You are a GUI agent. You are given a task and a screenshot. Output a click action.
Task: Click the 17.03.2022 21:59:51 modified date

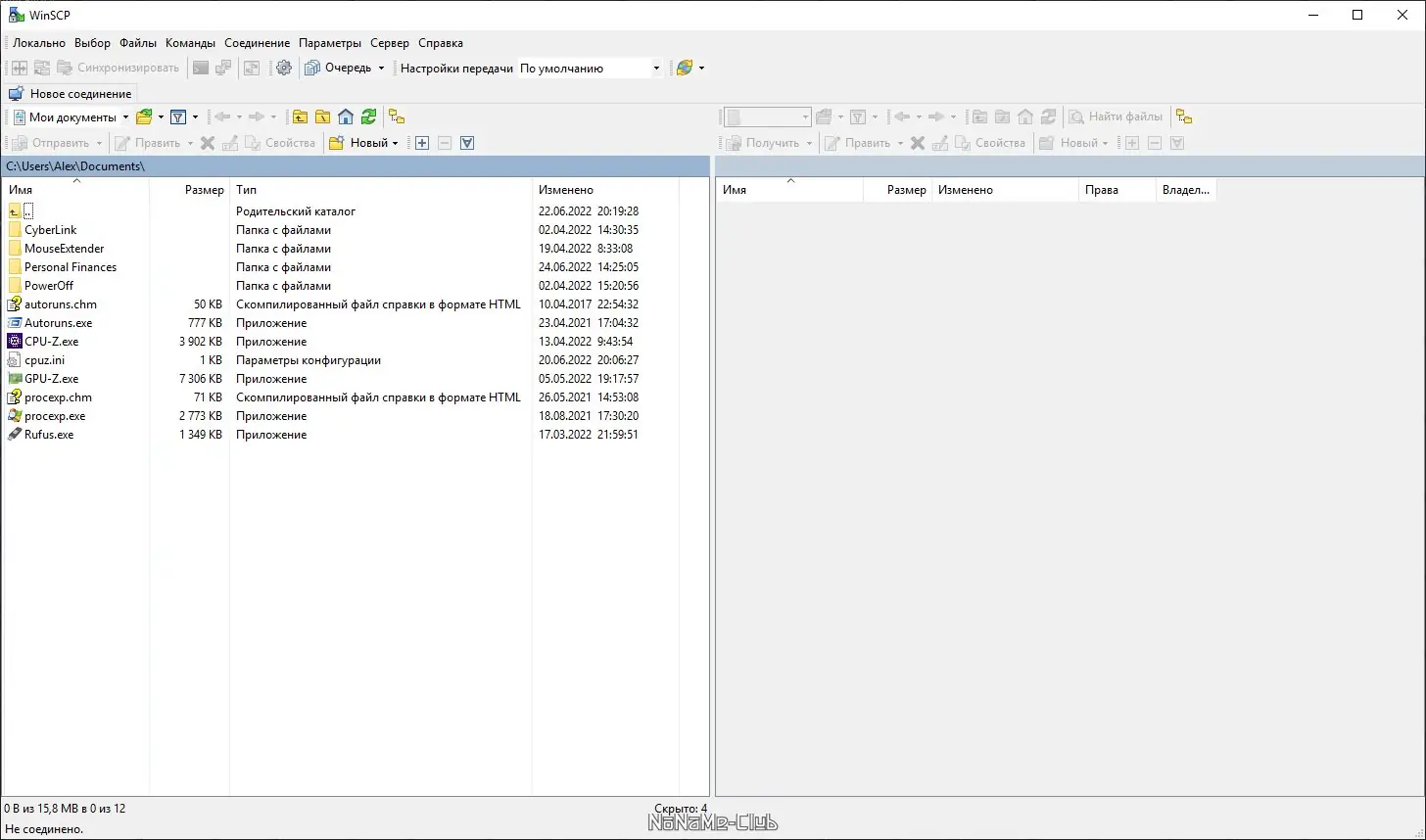coord(589,435)
